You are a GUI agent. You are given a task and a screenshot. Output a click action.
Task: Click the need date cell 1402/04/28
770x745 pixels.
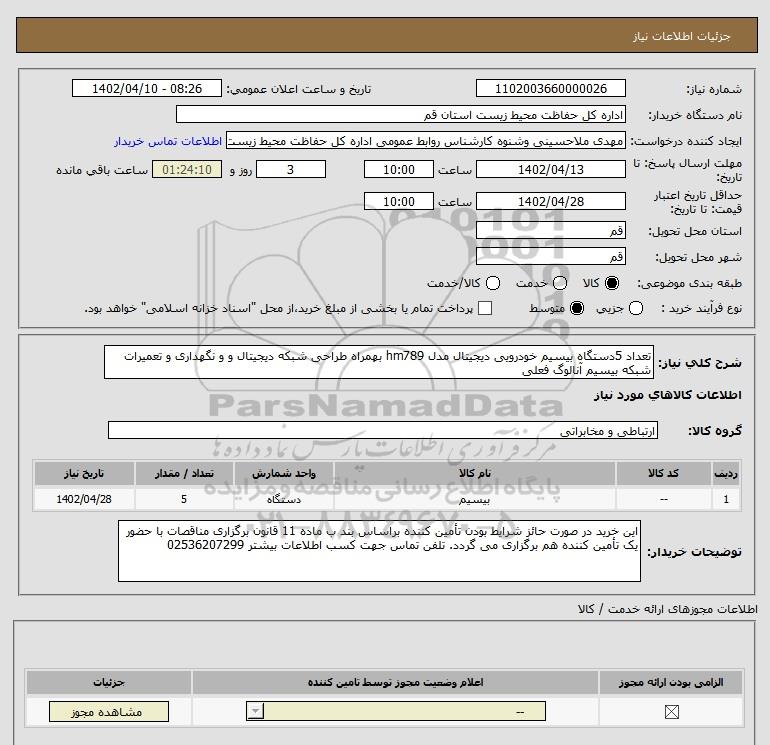[x=84, y=499]
